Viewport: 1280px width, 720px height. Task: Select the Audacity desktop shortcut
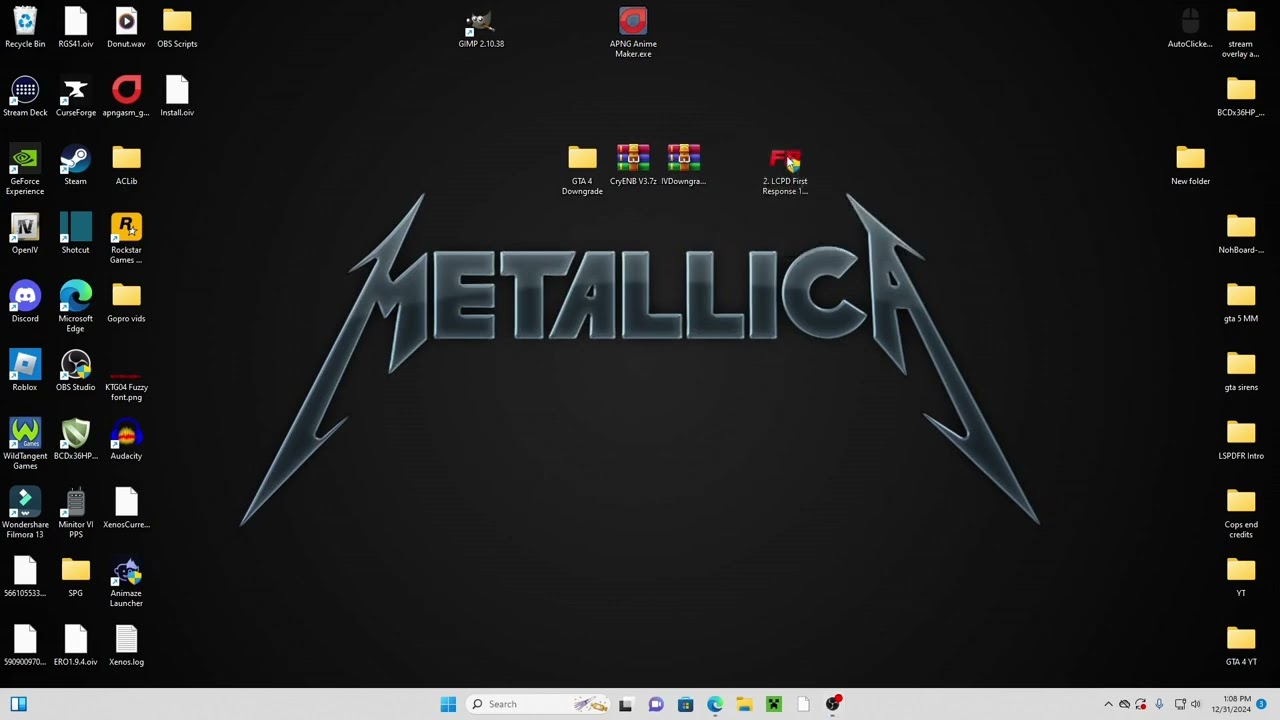click(126, 440)
